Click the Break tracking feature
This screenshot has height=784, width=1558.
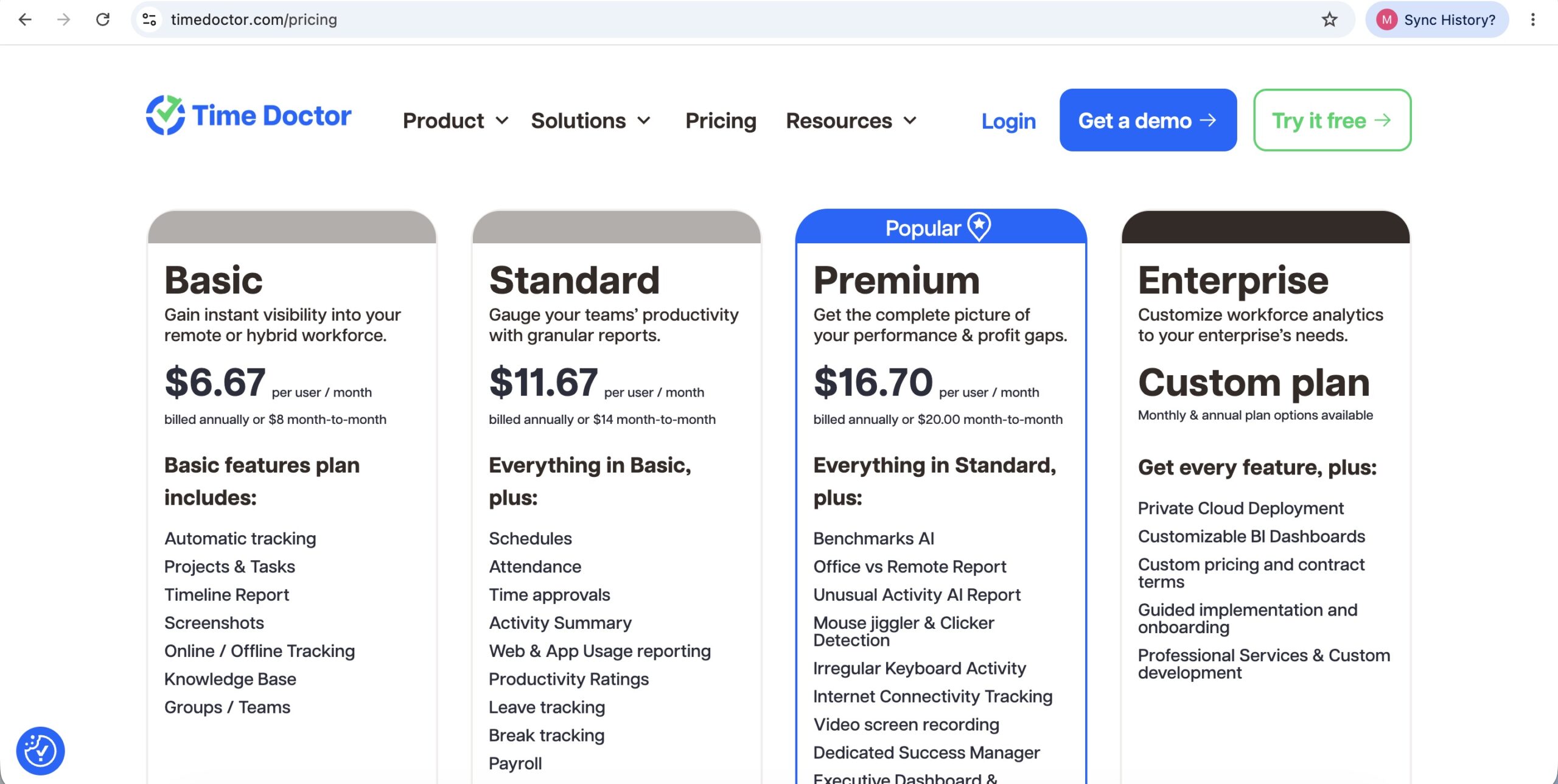[547, 735]
